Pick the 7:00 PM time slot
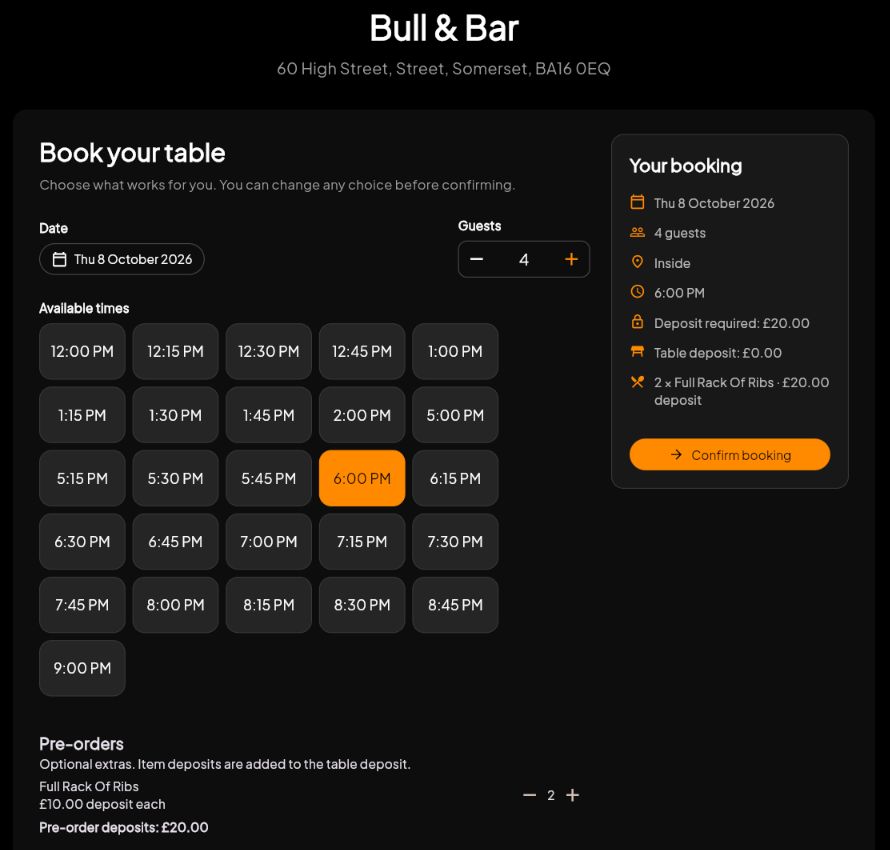The height and width of the screenshot is (850, 890). pyautogui.click(x=268, y=541)
